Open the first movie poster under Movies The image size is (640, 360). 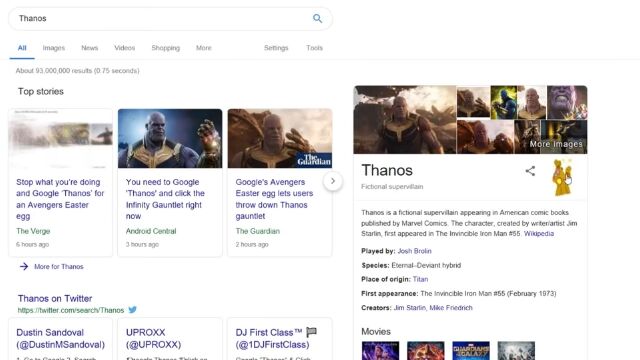pos(380,351)
